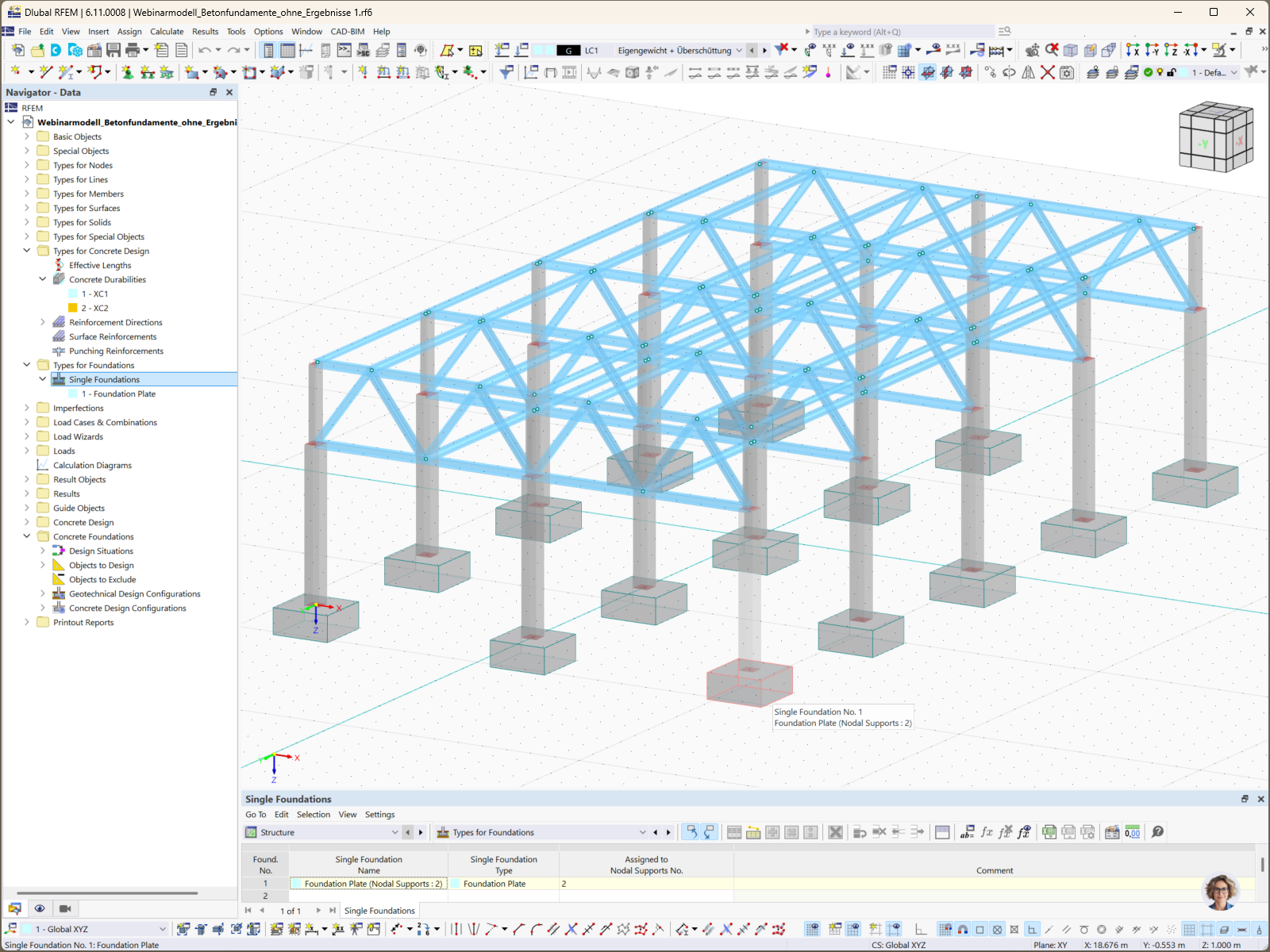Click the video camera icon in Navigator
The width and height of the screenshot is (1270, 952).
[65, 908]
